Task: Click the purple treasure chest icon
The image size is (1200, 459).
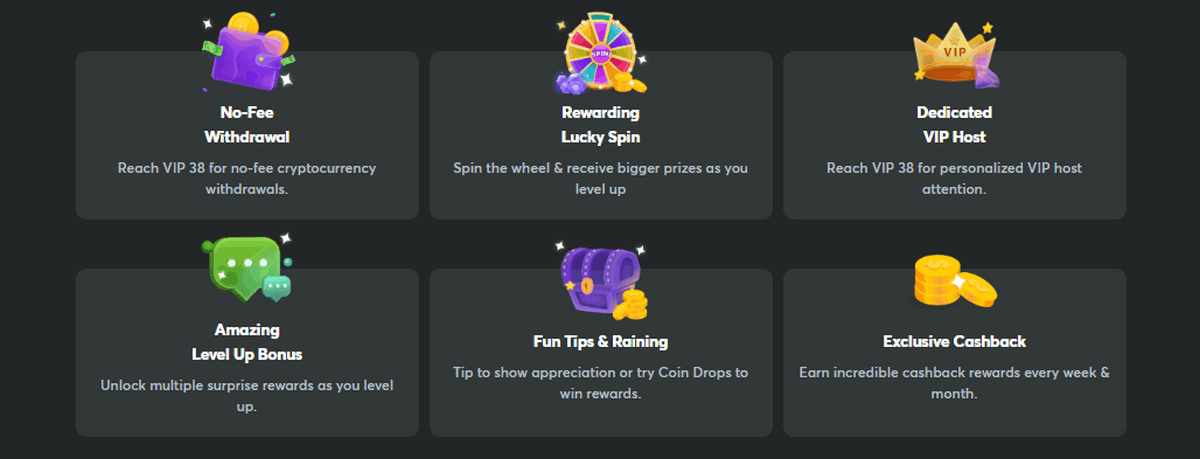Action: [x=600, y=277]
